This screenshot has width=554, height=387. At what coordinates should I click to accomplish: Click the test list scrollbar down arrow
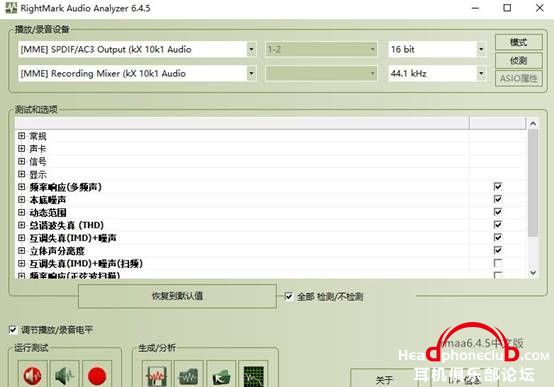click(533, 272)
